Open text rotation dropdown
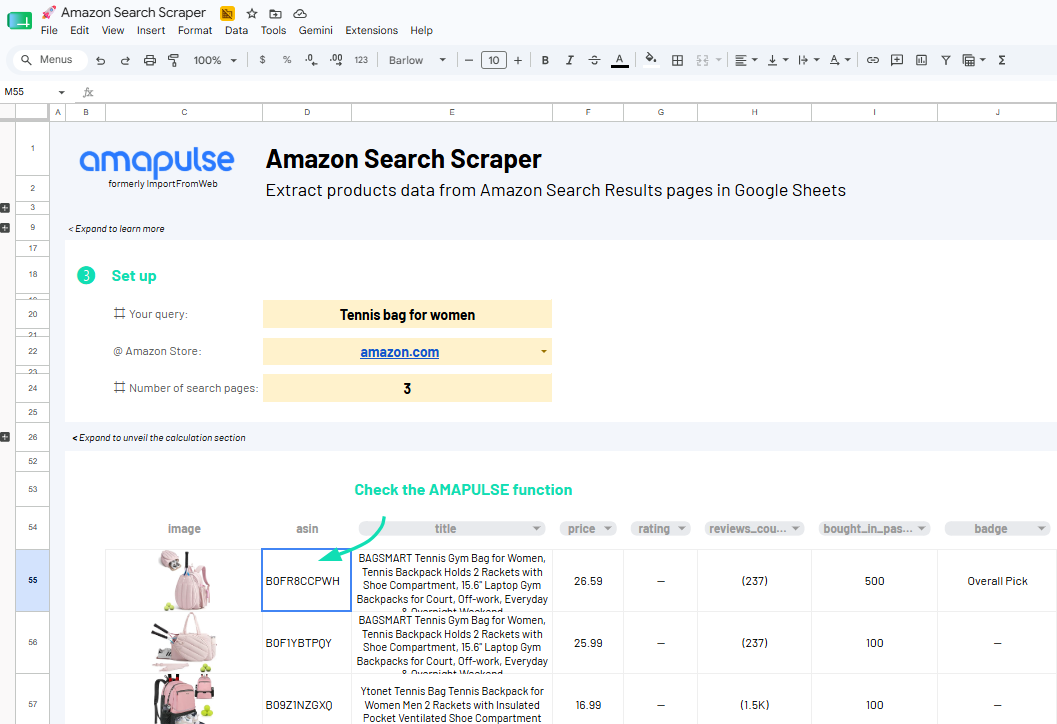Viewport: 1057px width, 724px height. click(840, 60)
